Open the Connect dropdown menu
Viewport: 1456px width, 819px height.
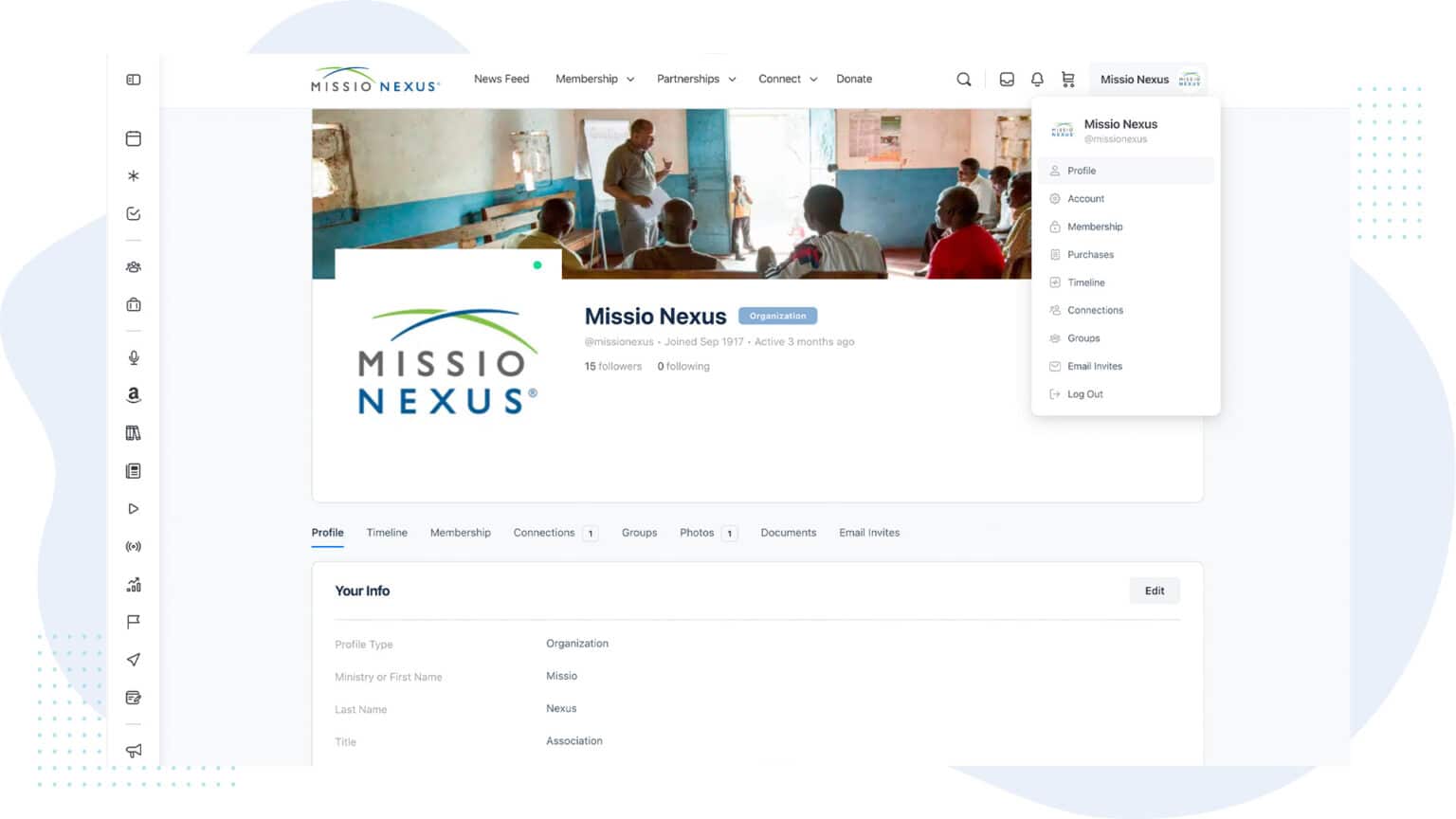[x=787, y=79]
